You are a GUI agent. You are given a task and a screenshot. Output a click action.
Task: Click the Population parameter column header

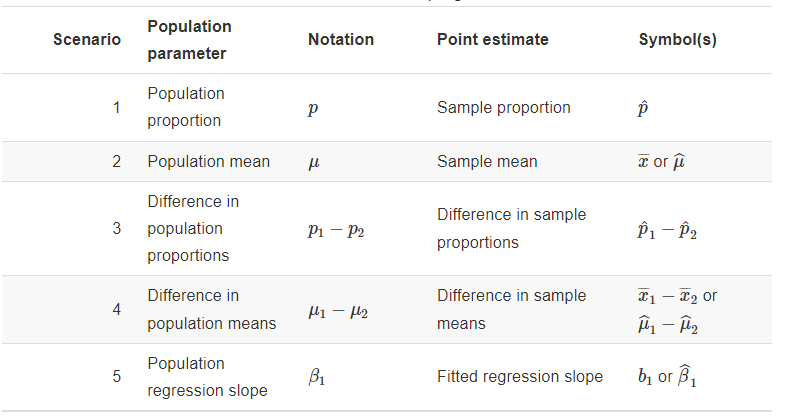click(x=189, y=40)
